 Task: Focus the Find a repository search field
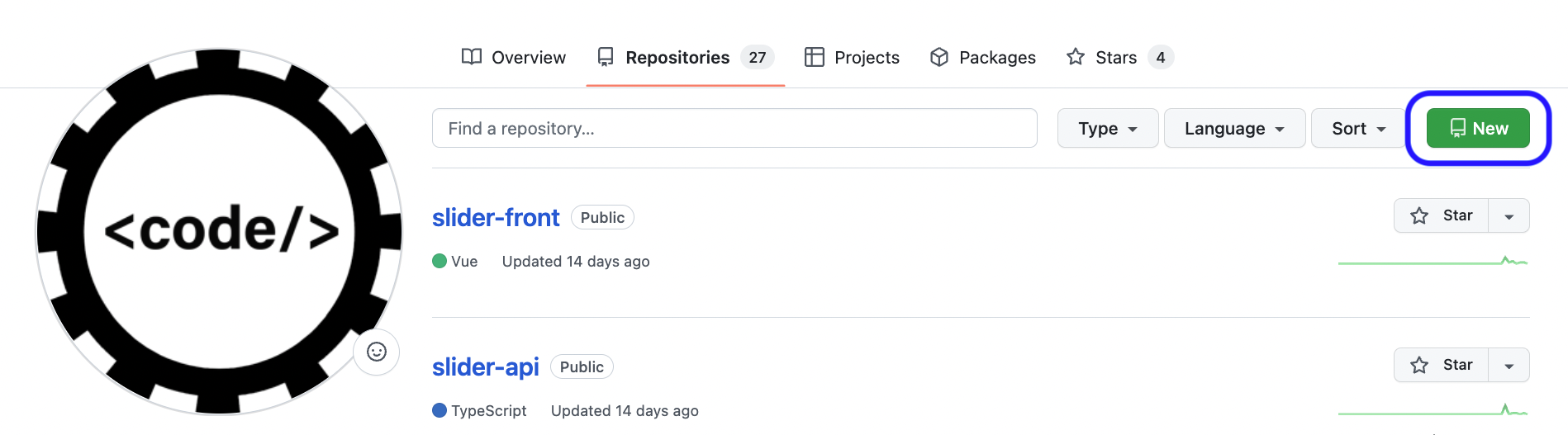point(734,129)
